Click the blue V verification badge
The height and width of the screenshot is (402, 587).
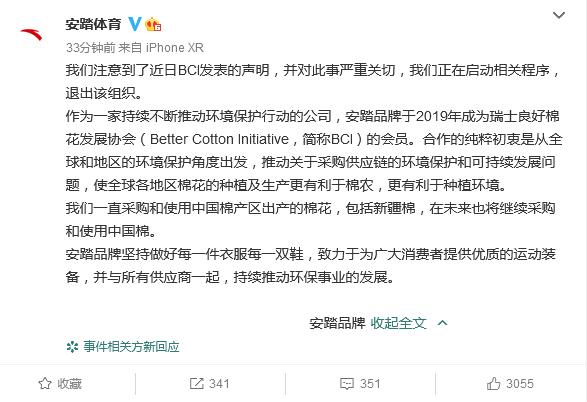134,24
